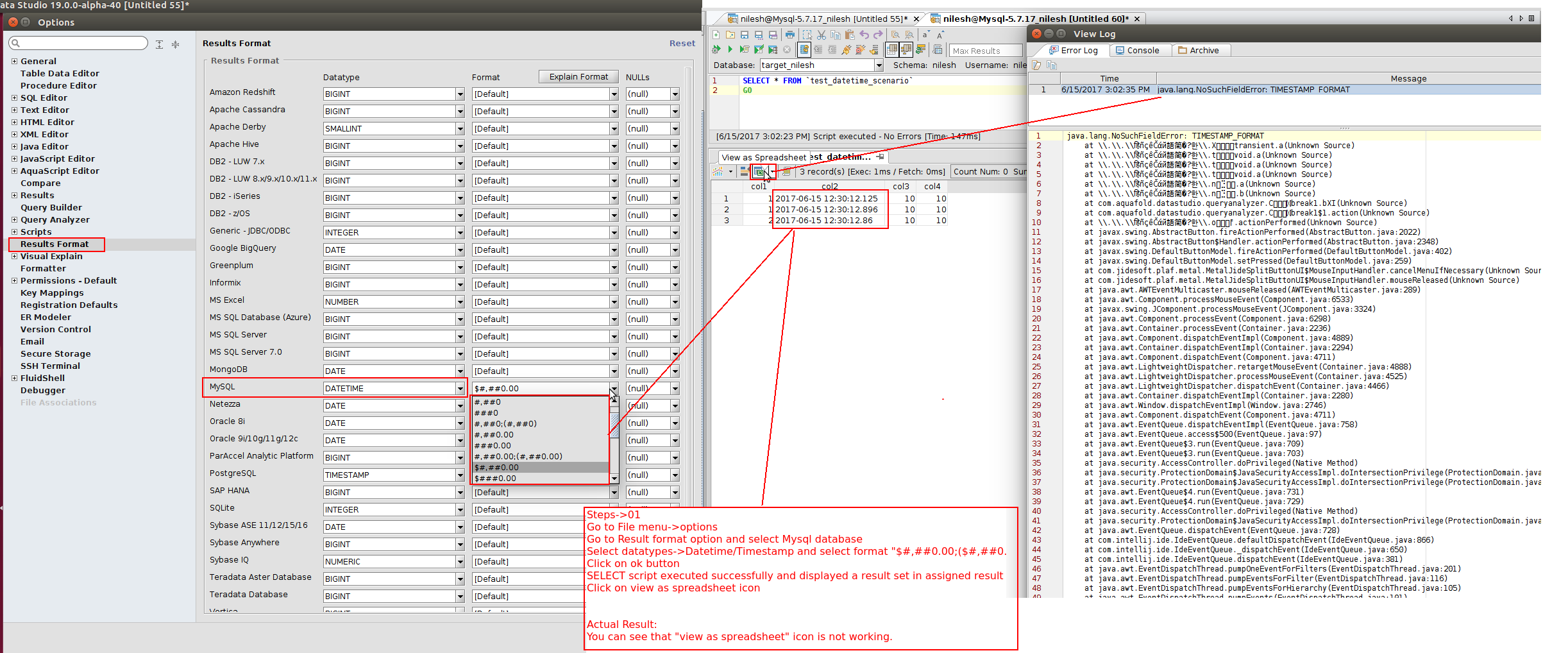
Task: Click the Explain Format button
Action: pos(578,76)
